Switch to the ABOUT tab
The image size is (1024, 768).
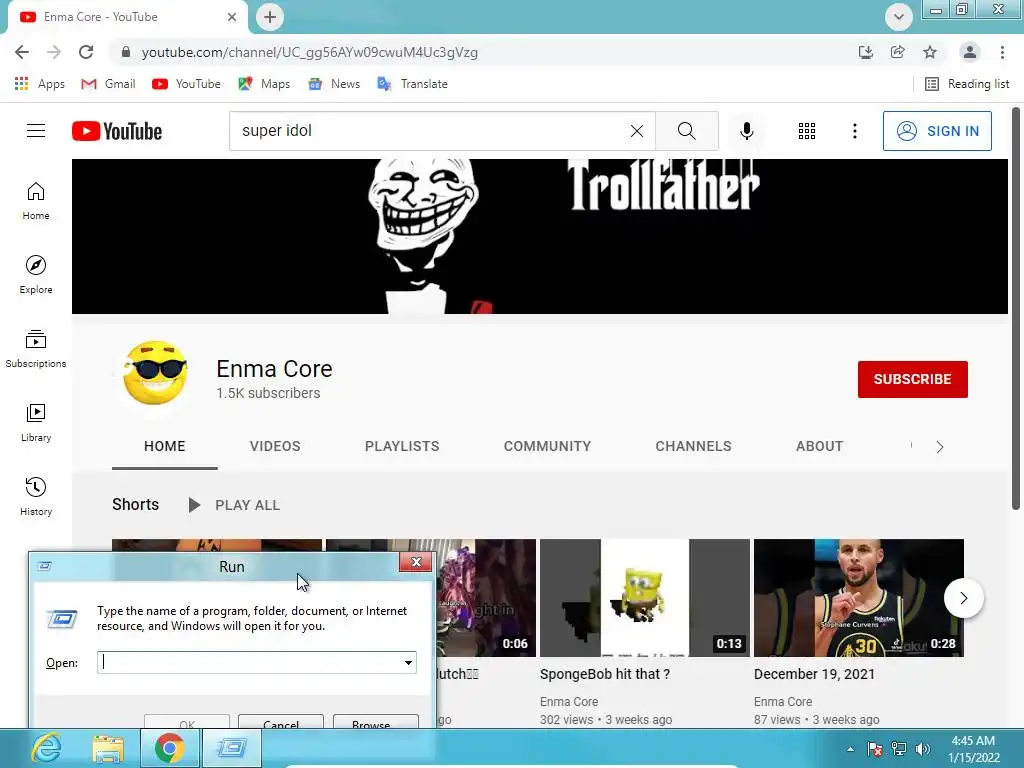819,446
